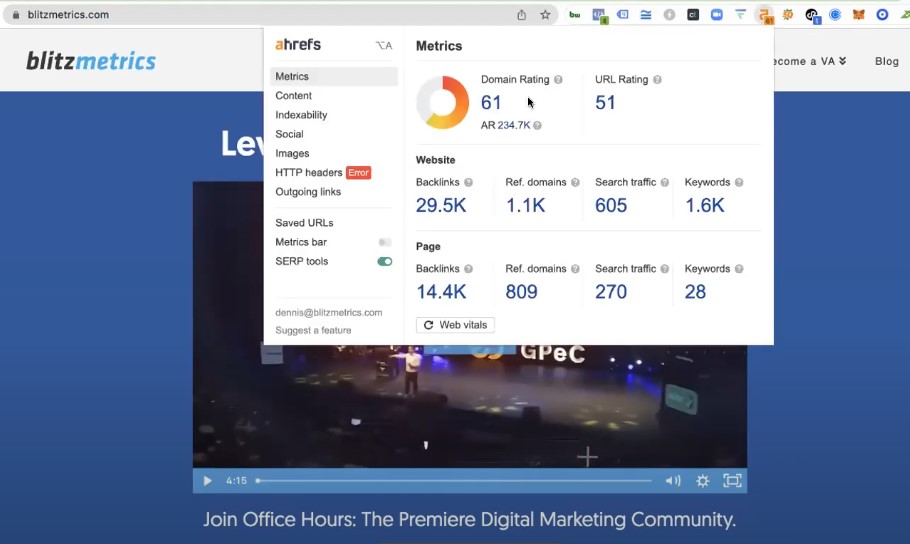
Task: Click help icon beside Website Ref. domains
Action: pos(575,182)
